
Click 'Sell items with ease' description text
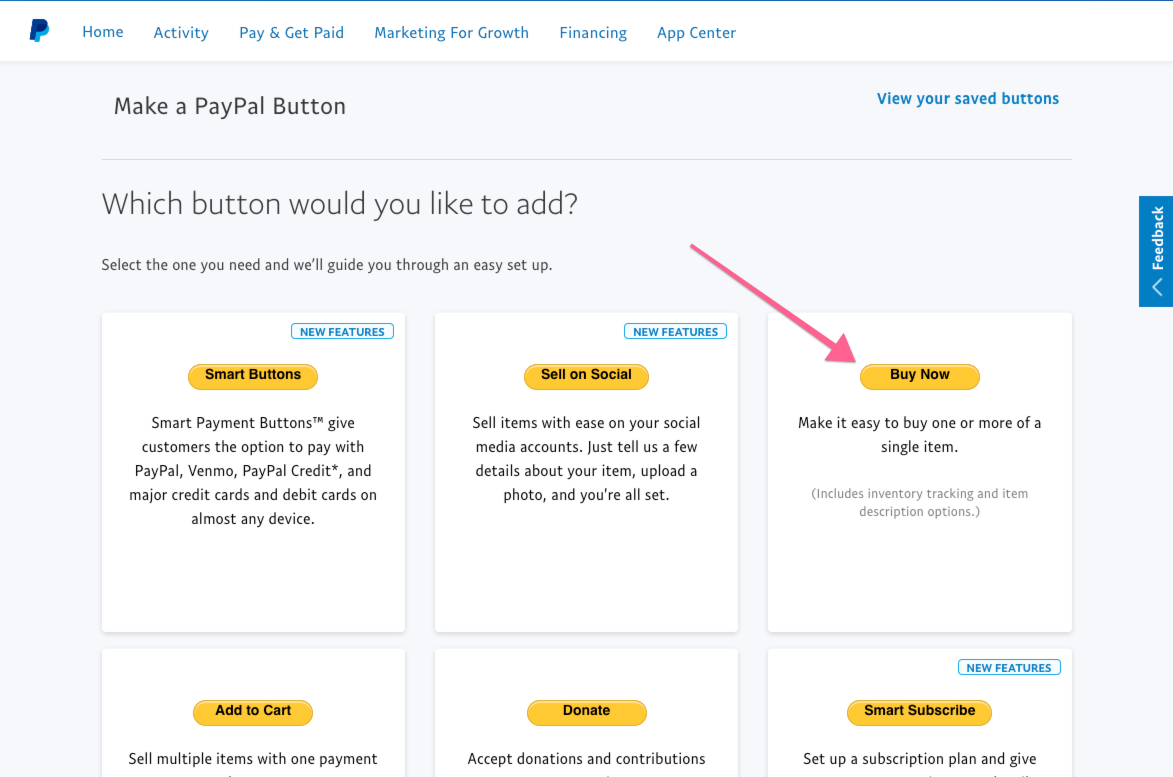pos(586,458)
